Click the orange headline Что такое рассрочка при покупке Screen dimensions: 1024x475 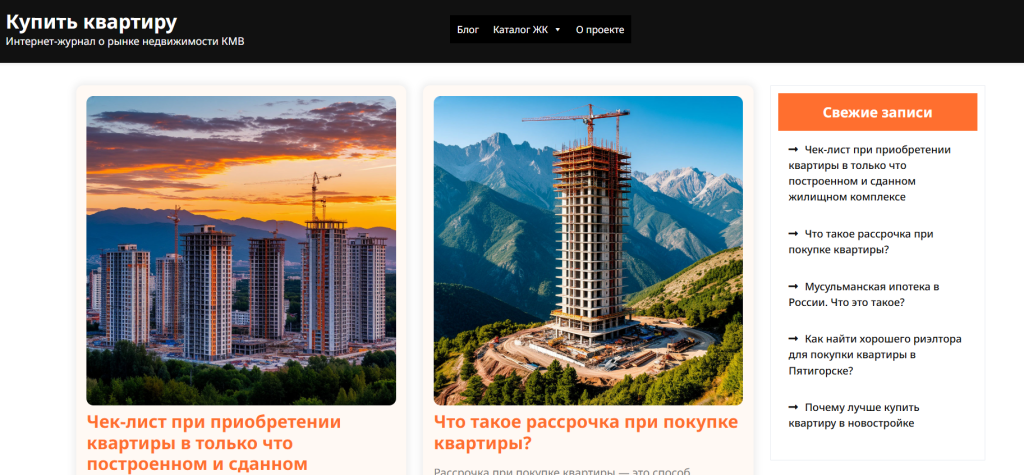(586, 433)
